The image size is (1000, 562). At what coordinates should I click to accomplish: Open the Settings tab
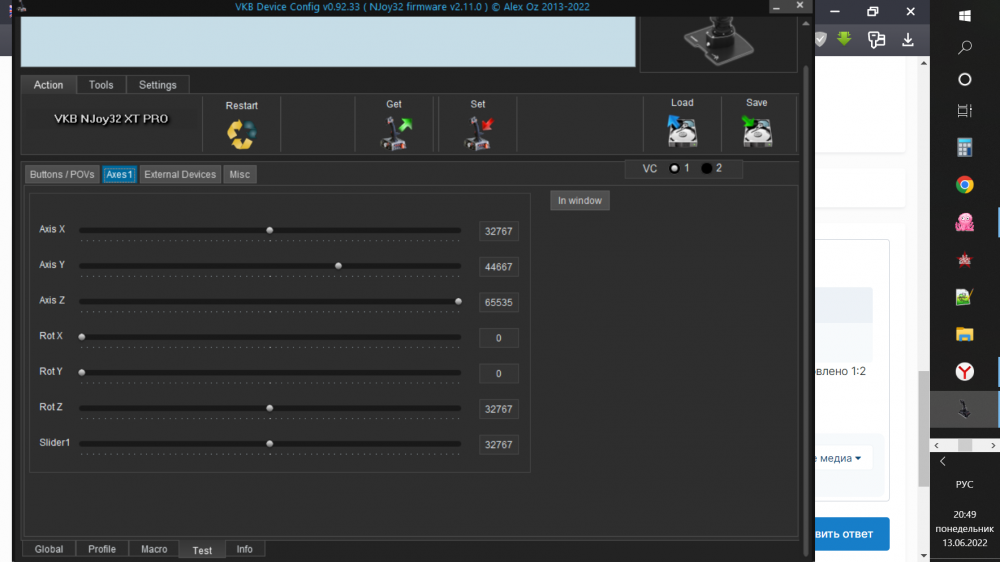pyautogui.click(x=158, y=85)
